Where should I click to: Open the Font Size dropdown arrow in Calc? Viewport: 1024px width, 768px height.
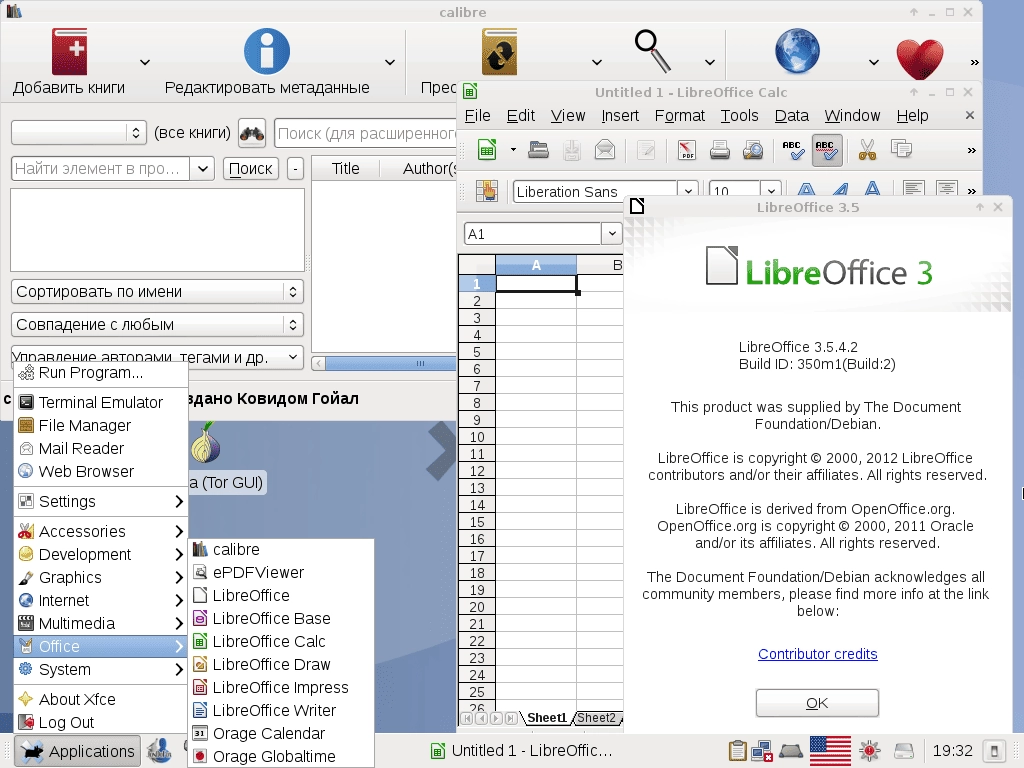click(771, 191)
